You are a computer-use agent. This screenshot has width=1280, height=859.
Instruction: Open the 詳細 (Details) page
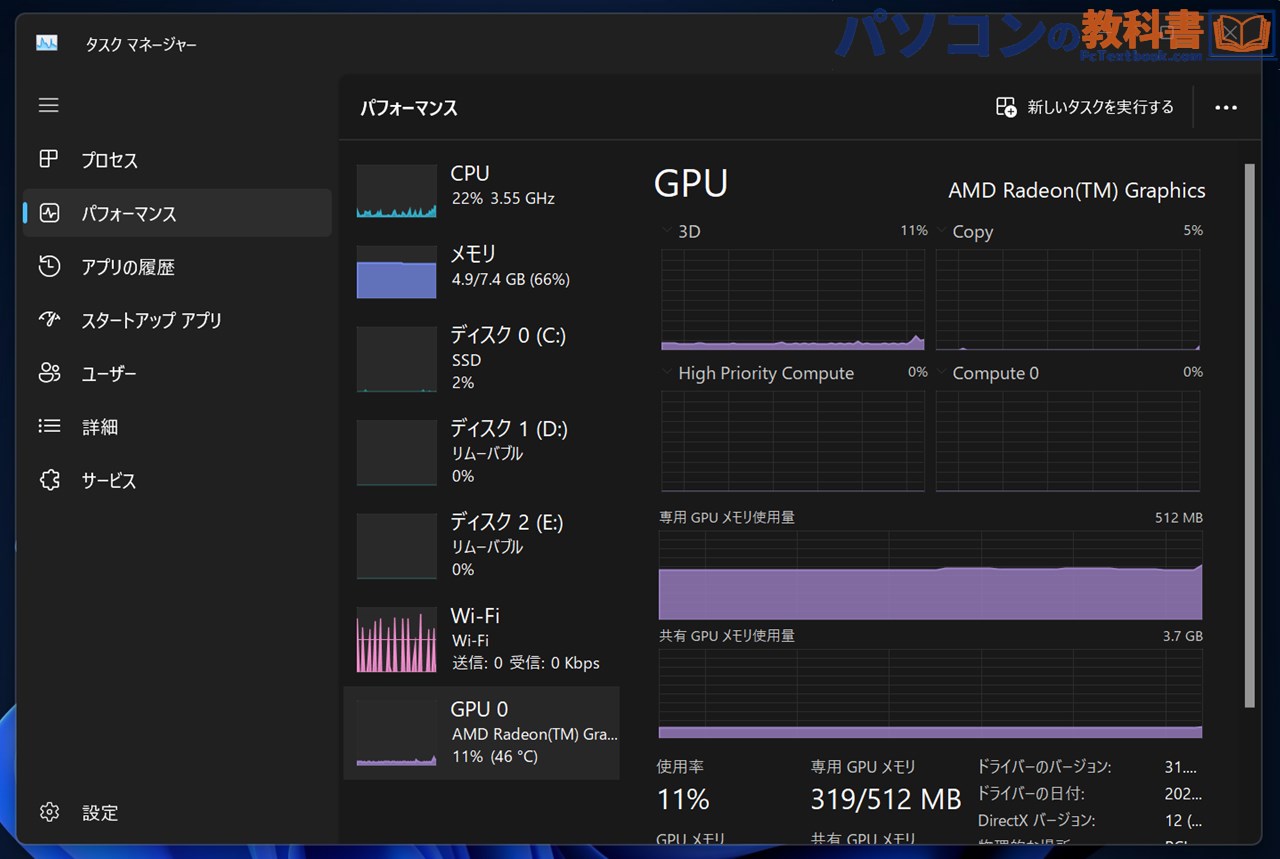100,427
